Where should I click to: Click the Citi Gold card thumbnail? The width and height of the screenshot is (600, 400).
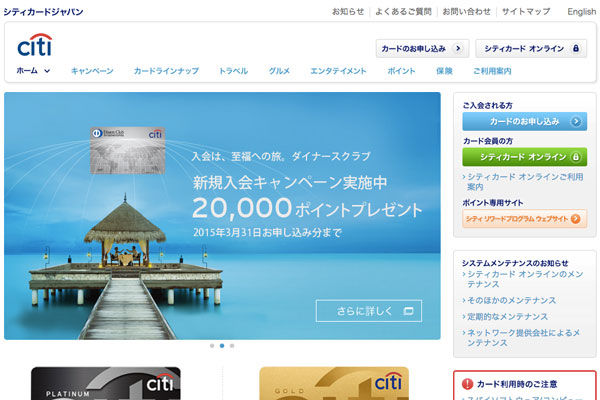[334, 384]
